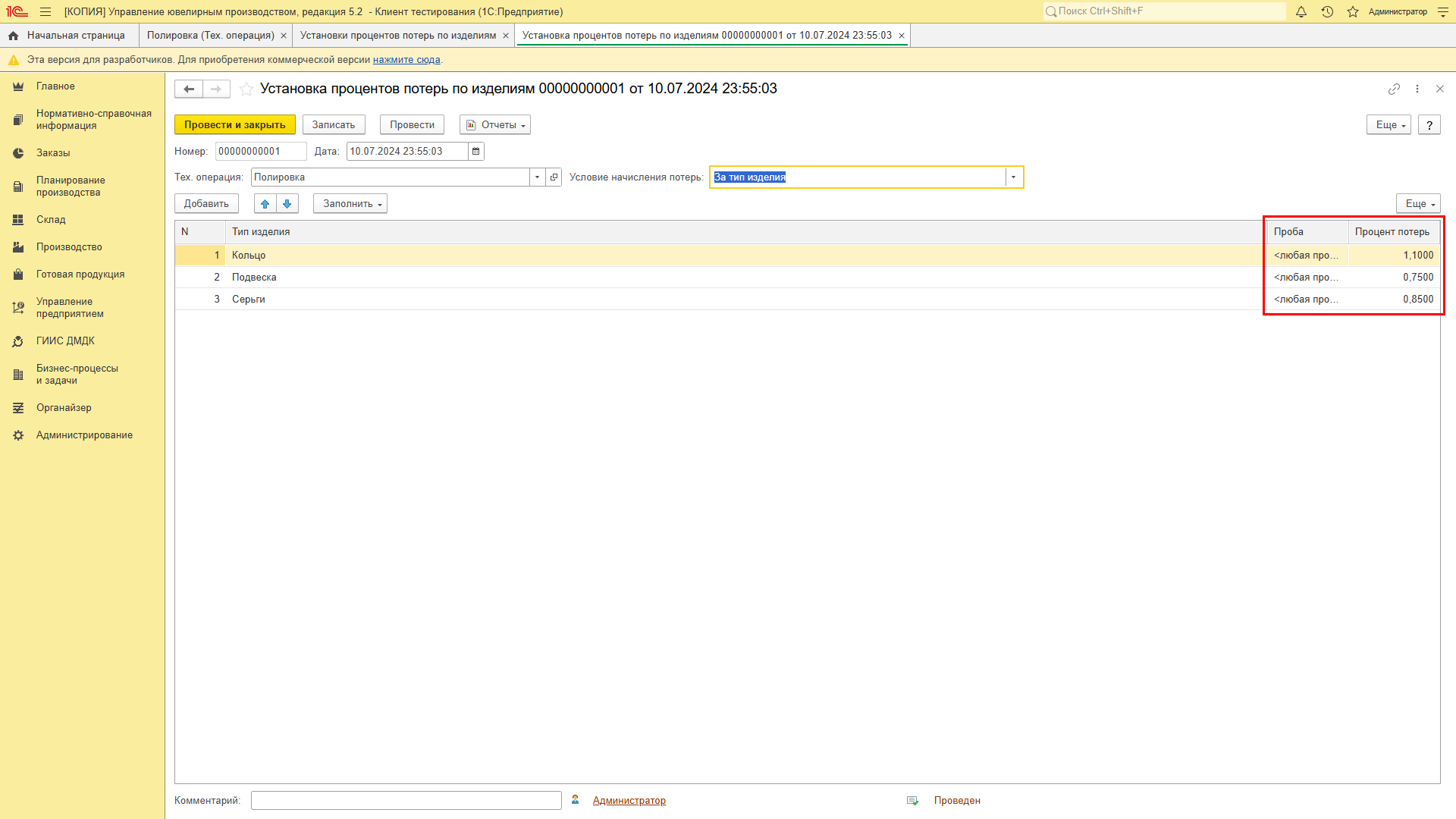Close the document form with X

coord(1440,89)
